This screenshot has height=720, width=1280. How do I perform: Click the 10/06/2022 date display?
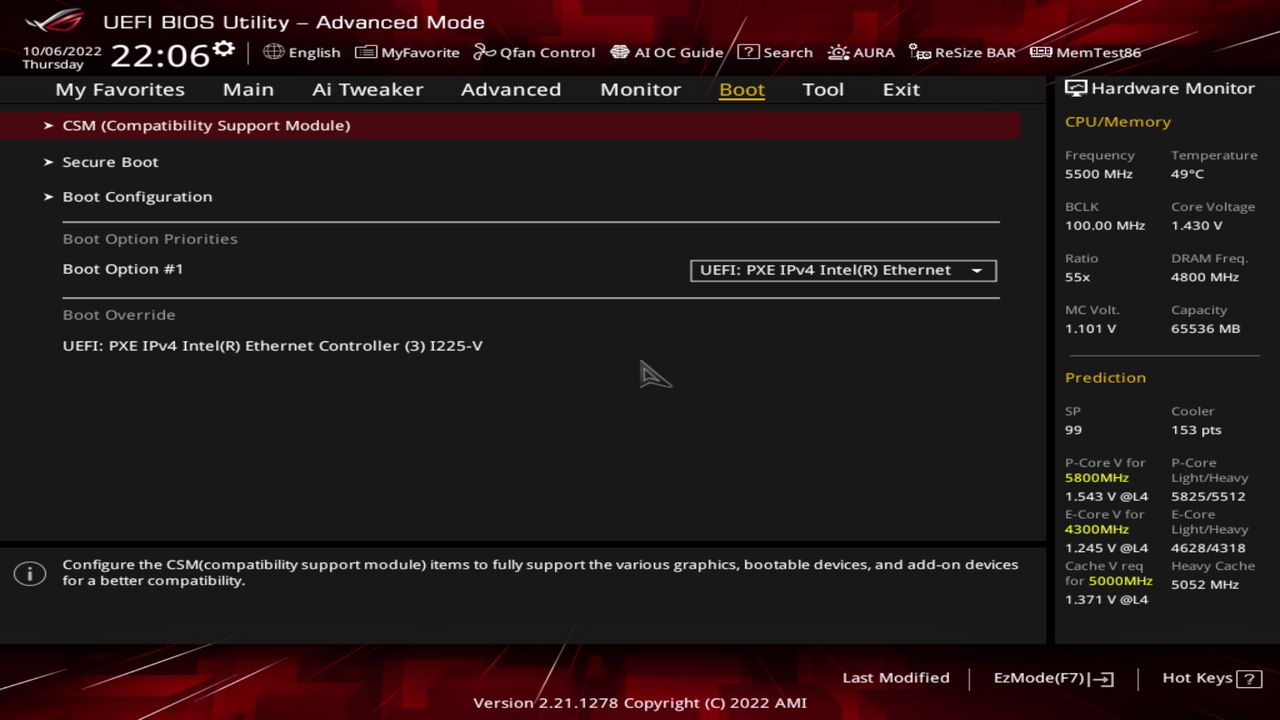pyautogui.click(x=62, y=50)
